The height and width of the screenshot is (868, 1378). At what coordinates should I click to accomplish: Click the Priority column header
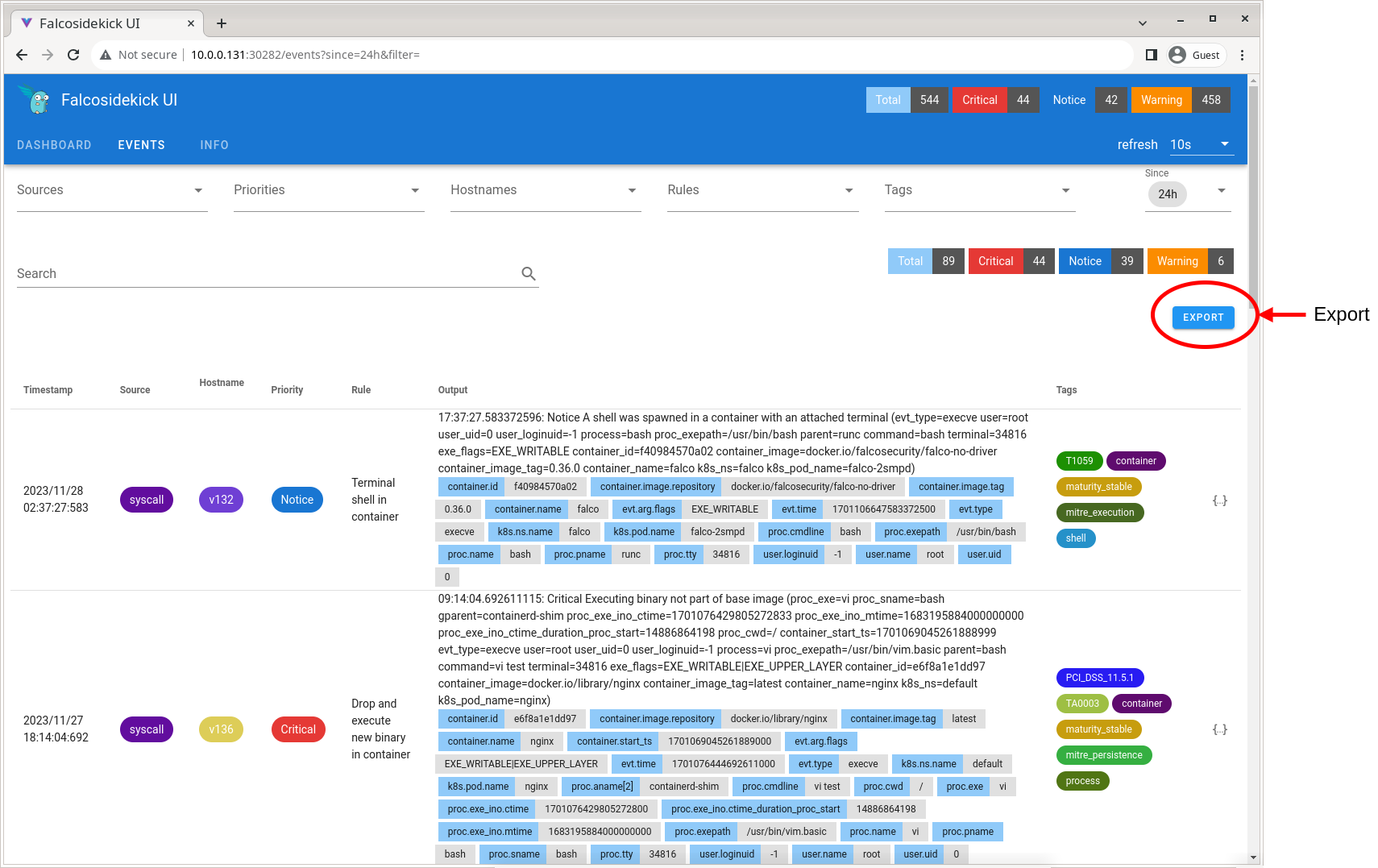tap(287, 390)
